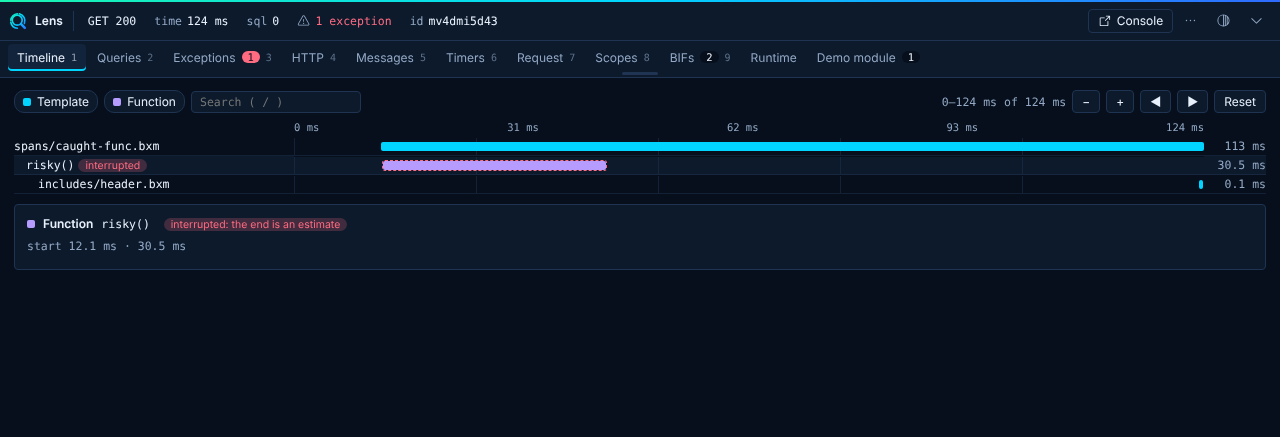Select the Runtime tab
The height and width of the screenshot is (437, 1280).
pyautogui.click(x=773, y=58)
